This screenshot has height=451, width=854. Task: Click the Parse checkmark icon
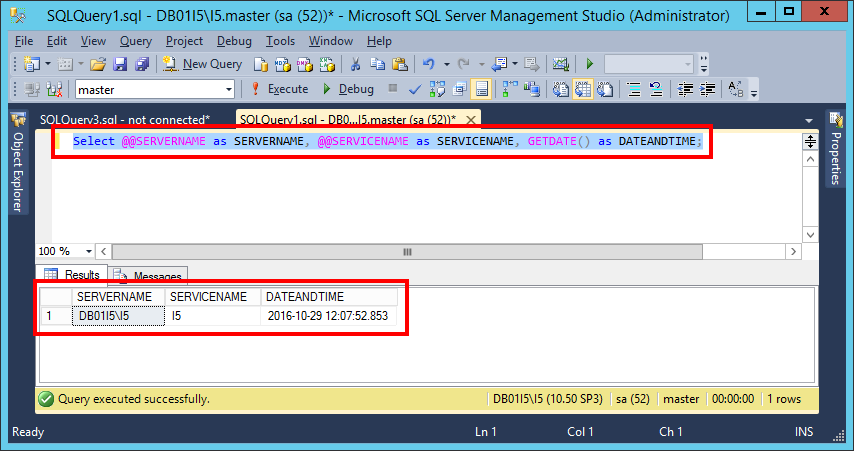[x=414, y=89]
